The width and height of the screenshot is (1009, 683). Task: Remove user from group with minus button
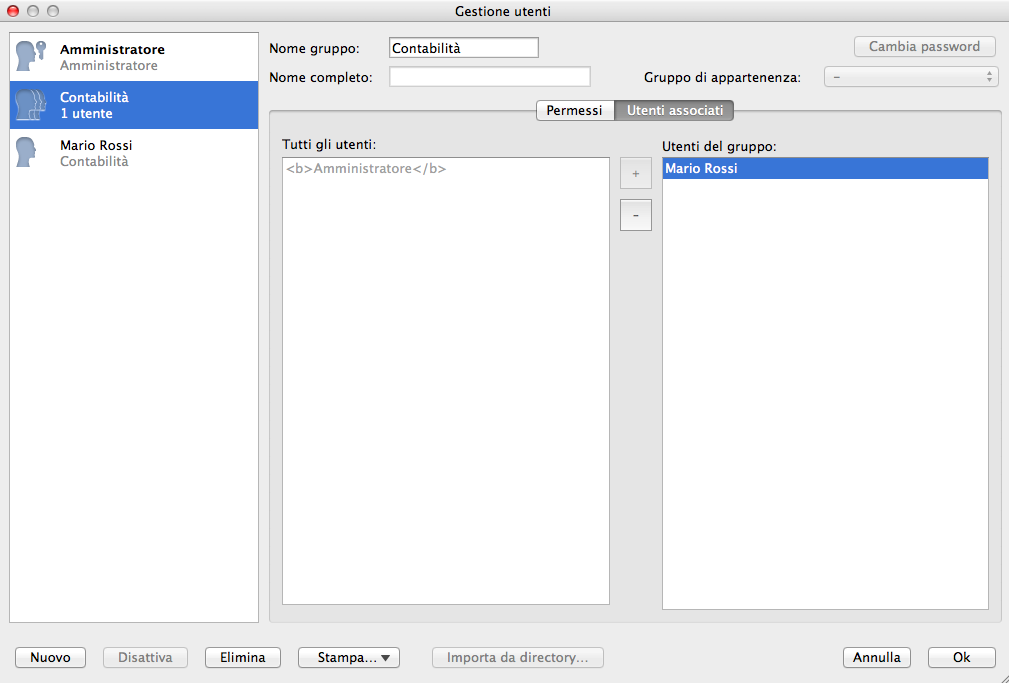click(635, 215)
